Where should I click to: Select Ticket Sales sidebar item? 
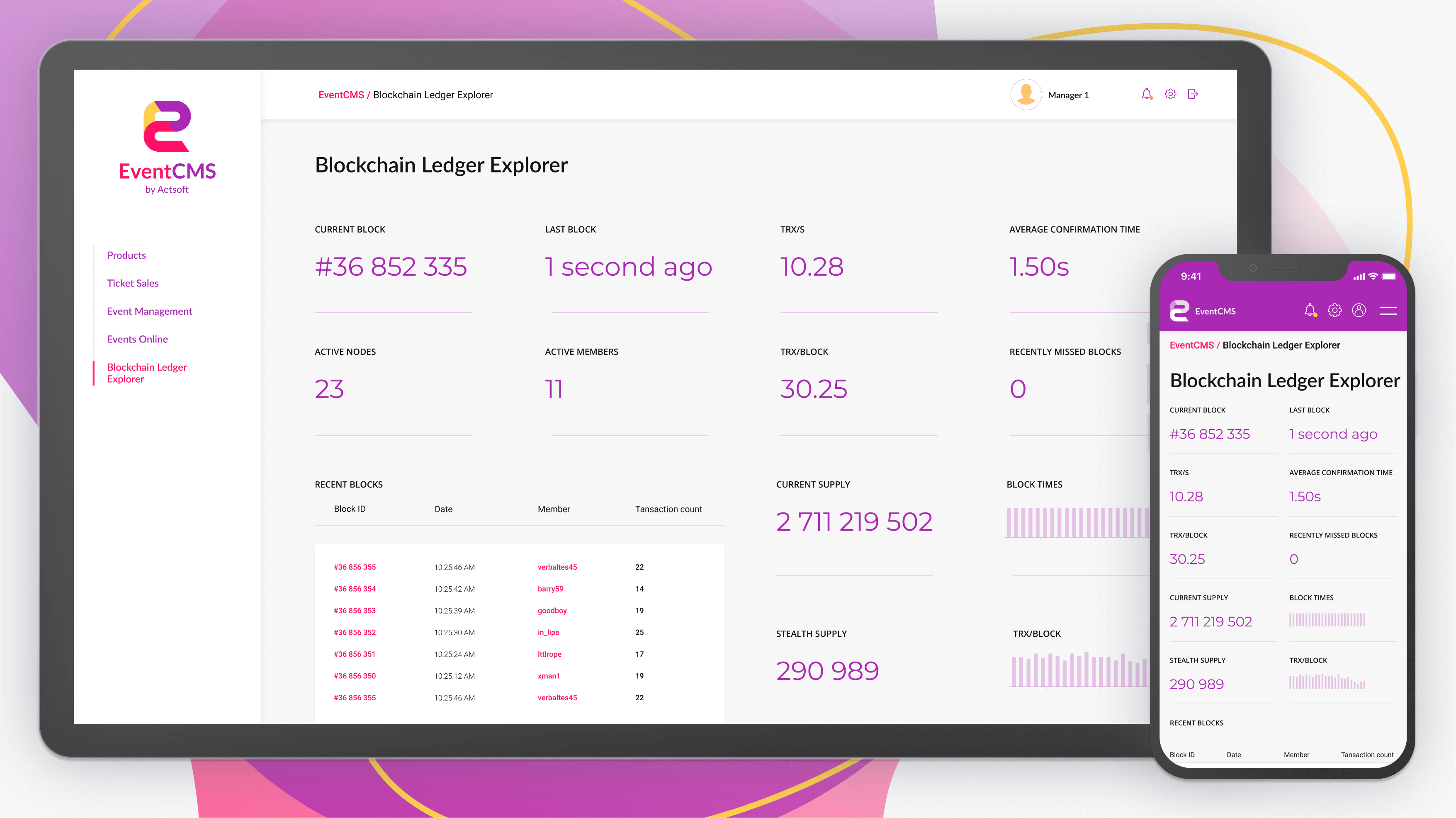click(x=133, y=283)
